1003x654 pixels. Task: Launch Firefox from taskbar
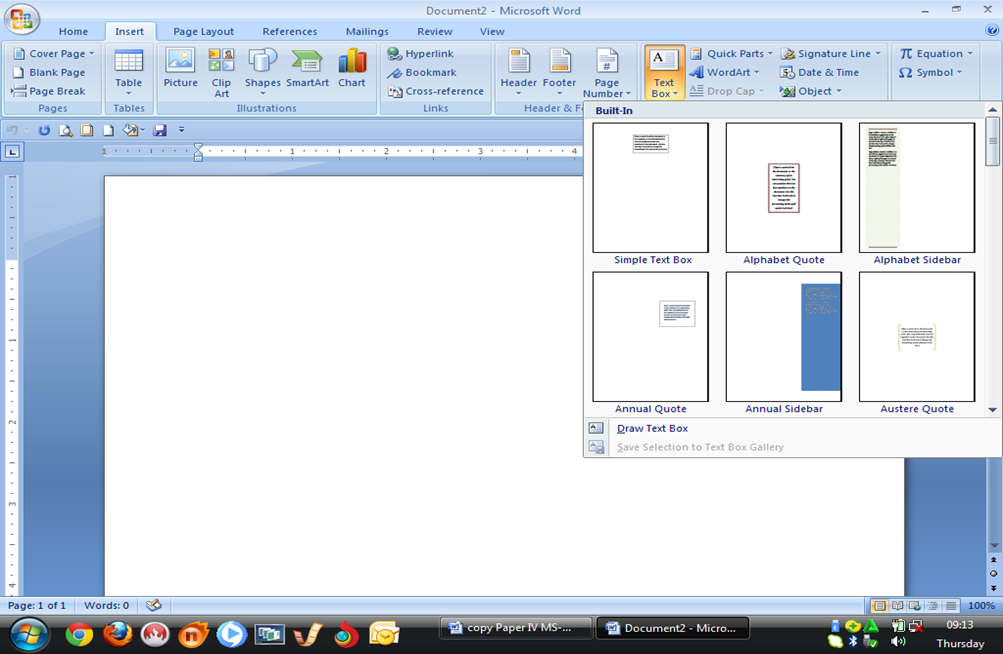click(118, 635)
